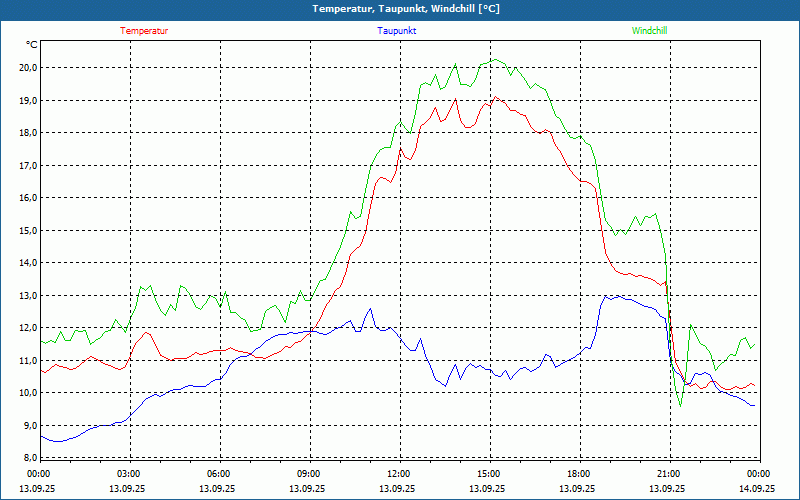Click the red Temperatur legend label
The width and height of the screenshot is (800, 500).
pyautogui.click(x=144, y=31)
